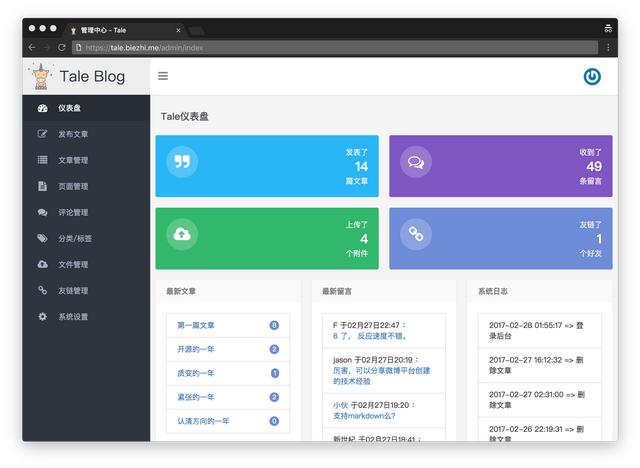
Task: Open the 紧张的一年 article link
Action: (196, 397)
